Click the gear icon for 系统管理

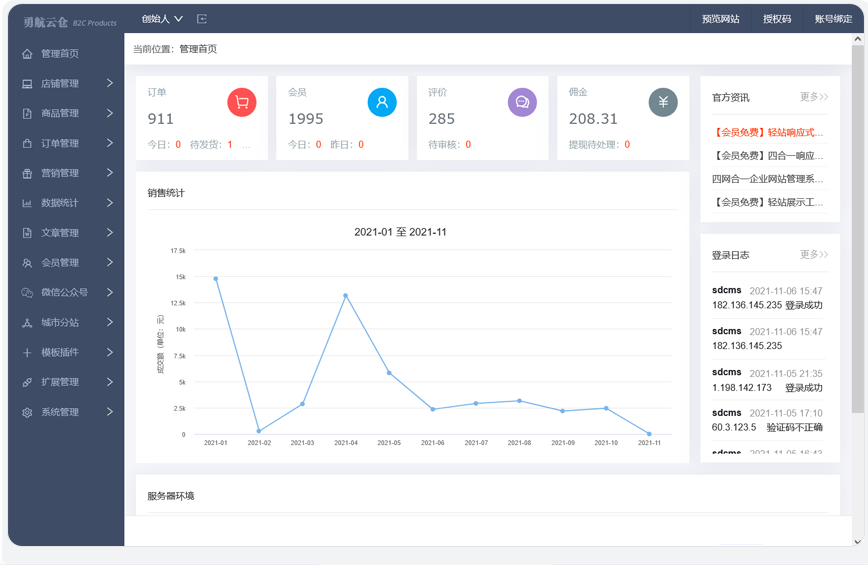[27, 412]
